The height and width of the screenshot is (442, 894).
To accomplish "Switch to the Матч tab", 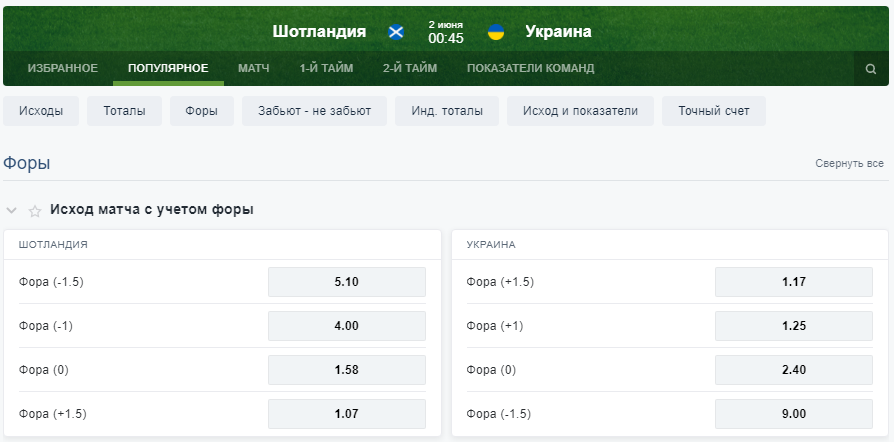I will tap(254, 69).
